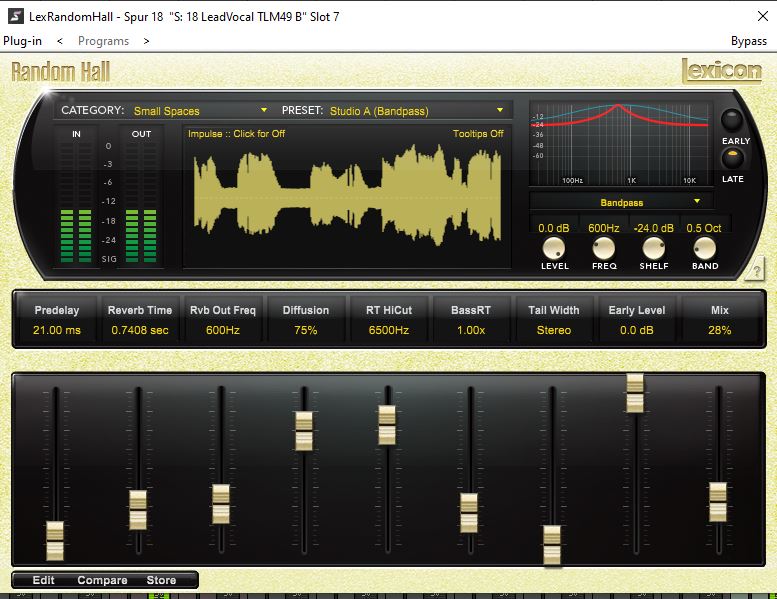The image size is (777, 599).
Task: Click the Reverb Time fader handle
Action: (x=138, y=510)
